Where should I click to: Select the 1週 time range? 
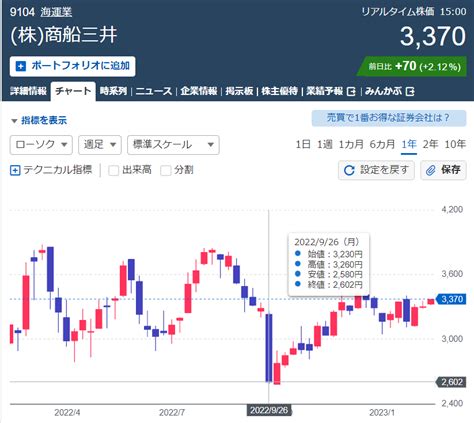[x=325, y=144]
